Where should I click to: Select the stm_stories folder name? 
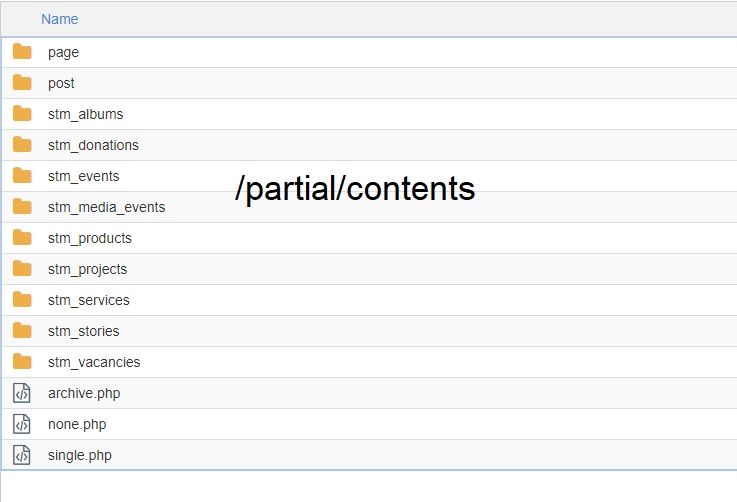84,331
